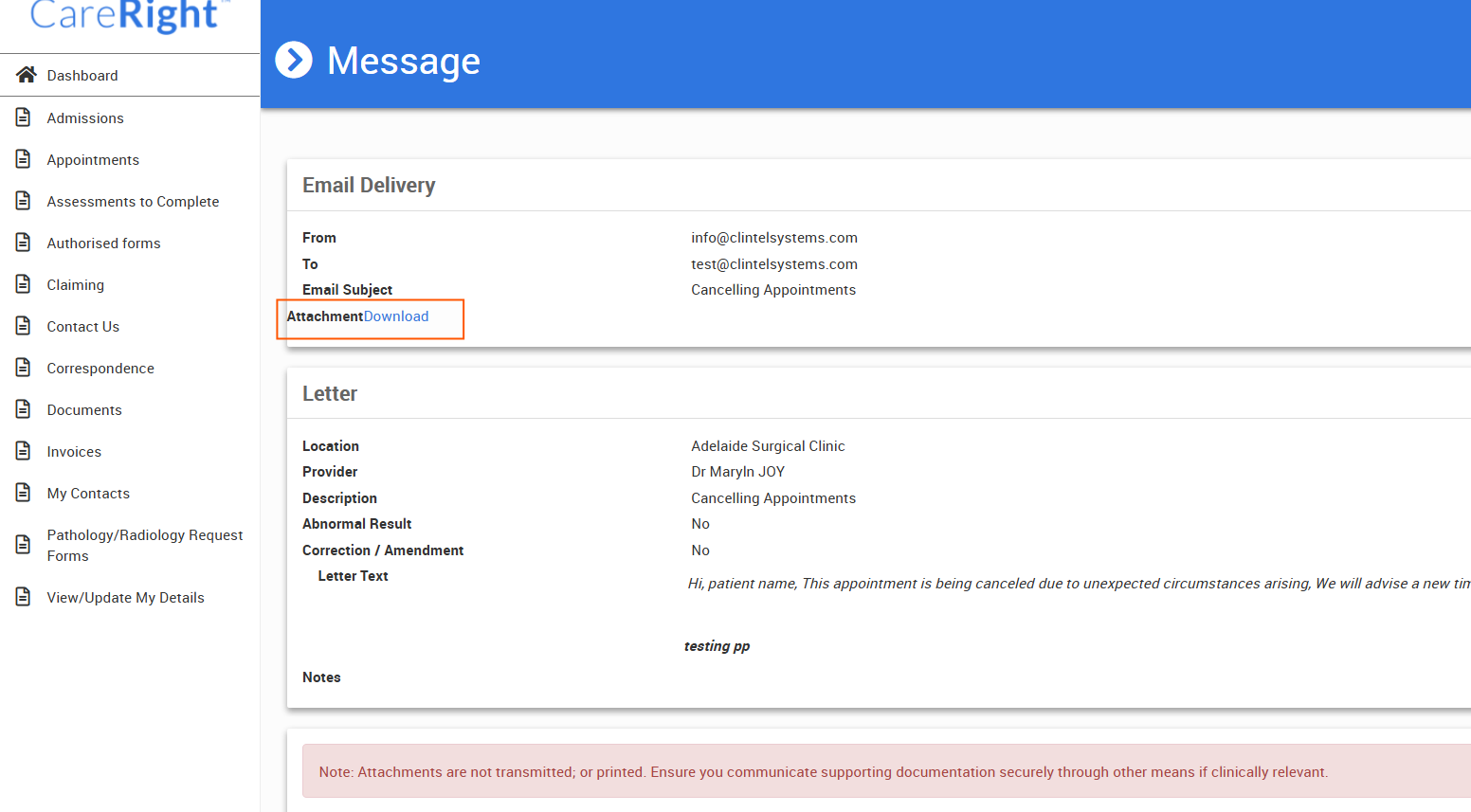Click the letter text starting Hi, patient name
1471x812 pixels.
pyautogui.click(x=1080, y=584)
